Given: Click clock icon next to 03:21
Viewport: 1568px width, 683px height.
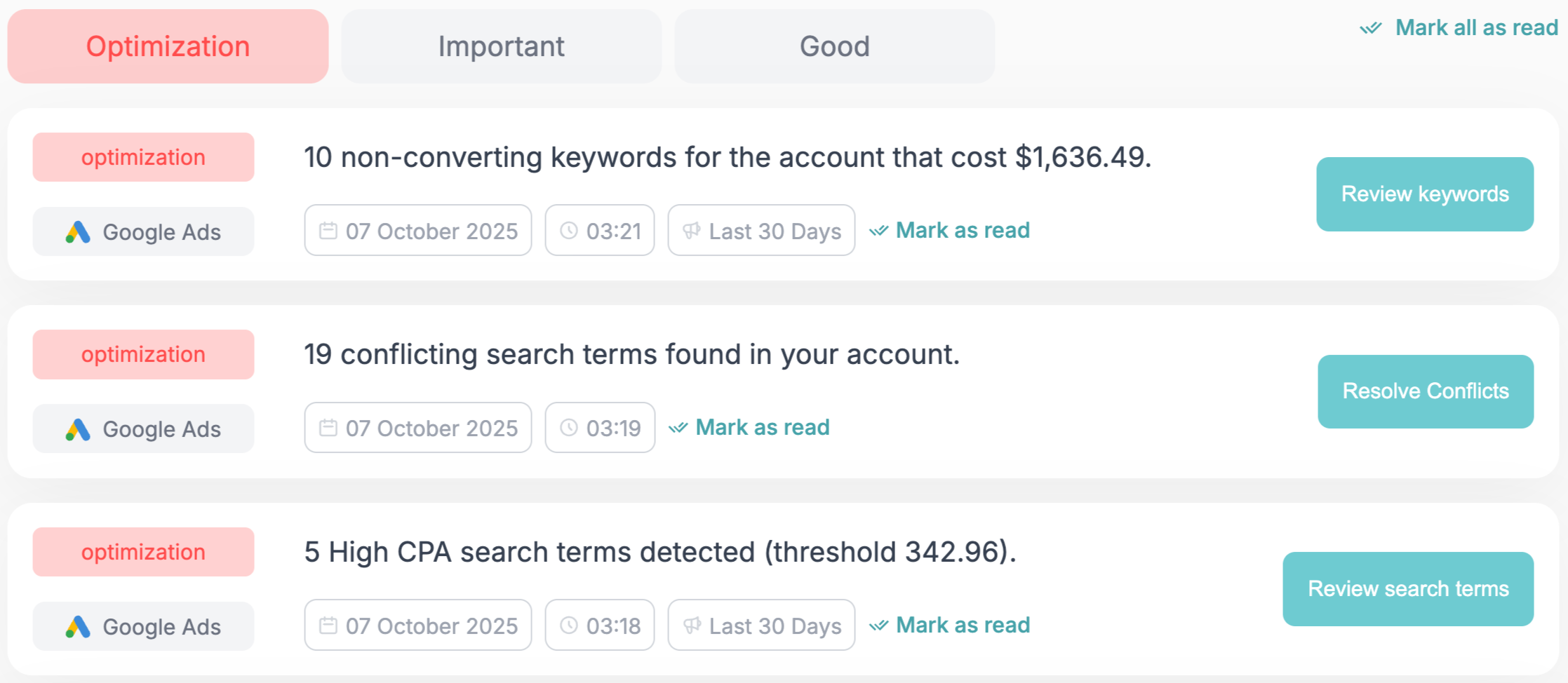Looking at the screenshot, I should point(569,231).
